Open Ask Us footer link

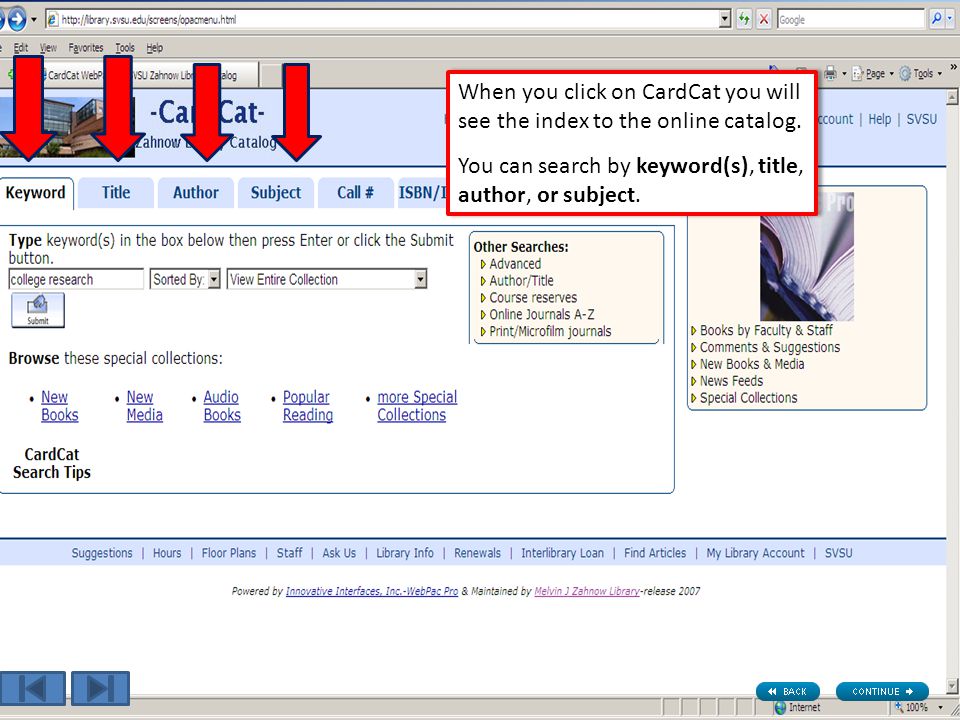339,553
